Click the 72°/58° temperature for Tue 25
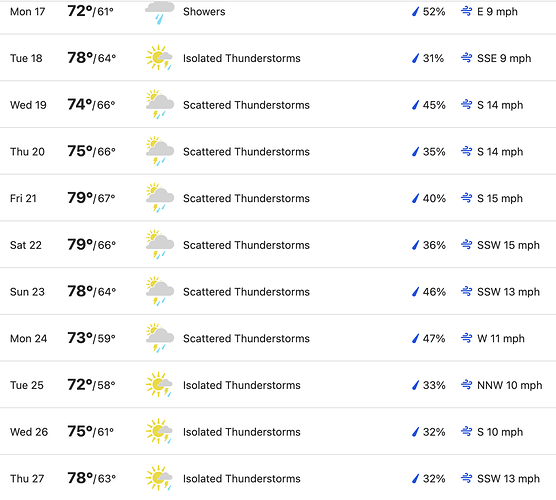556x500 pixels. (91, 385)
